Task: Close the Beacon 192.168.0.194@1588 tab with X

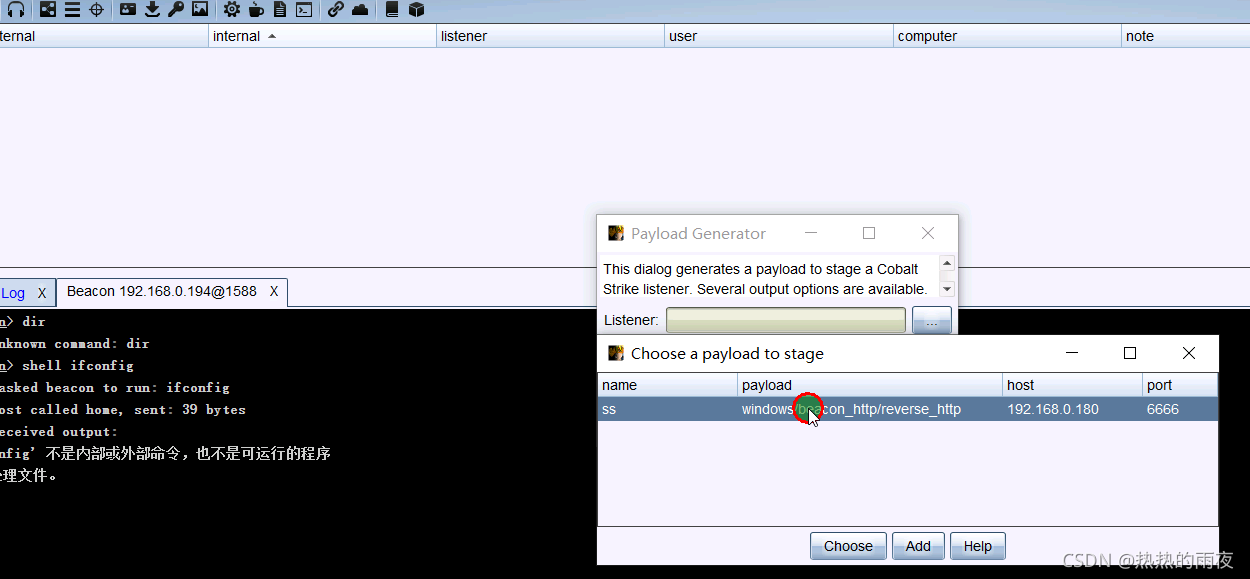Action: (x=275, y=292)
